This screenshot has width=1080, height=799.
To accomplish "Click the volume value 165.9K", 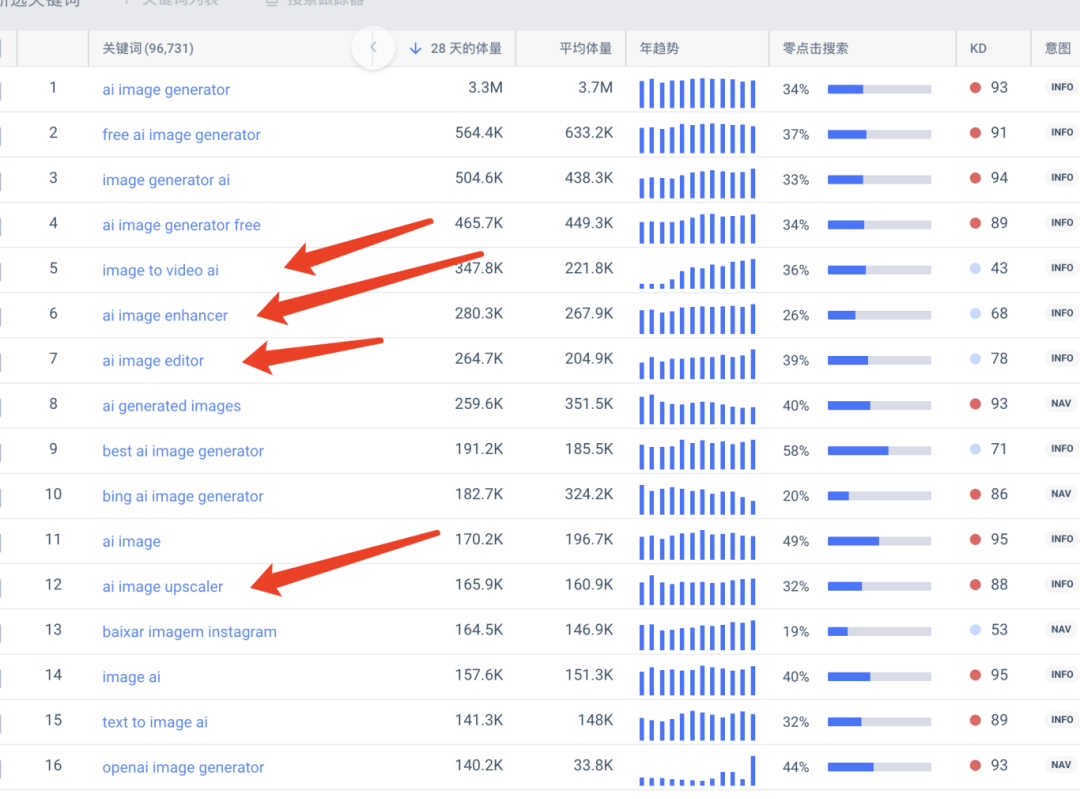I will point(479,584).
